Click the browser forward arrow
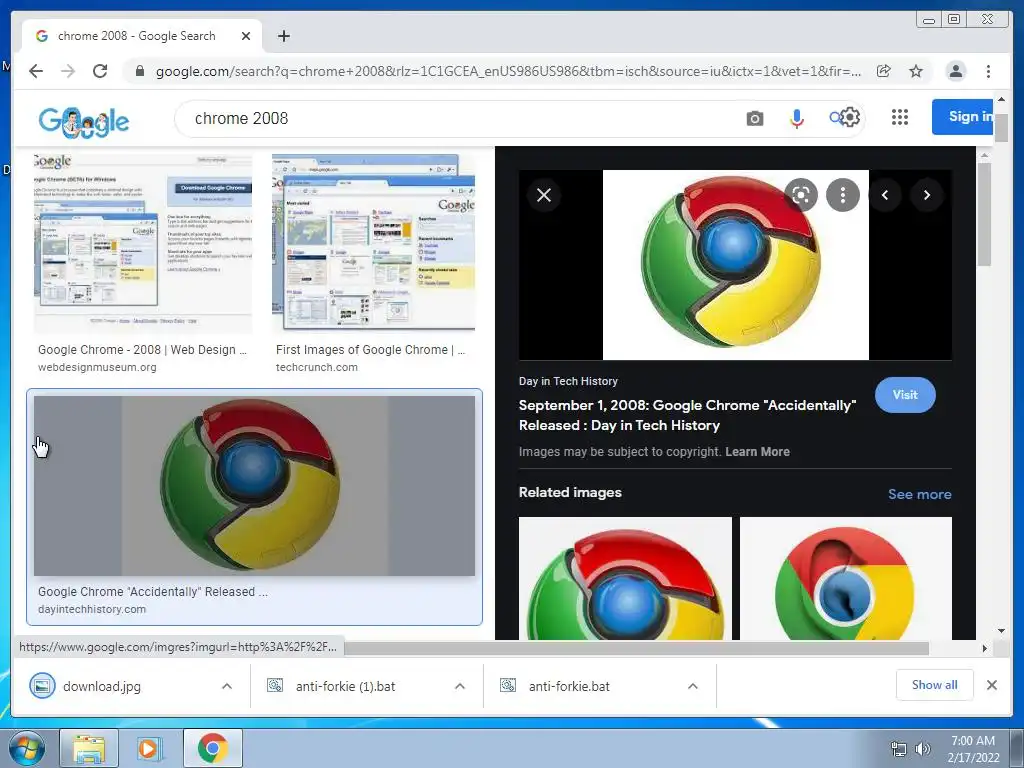This screenshot has width=1024, height=768. [x=68, y=71]
